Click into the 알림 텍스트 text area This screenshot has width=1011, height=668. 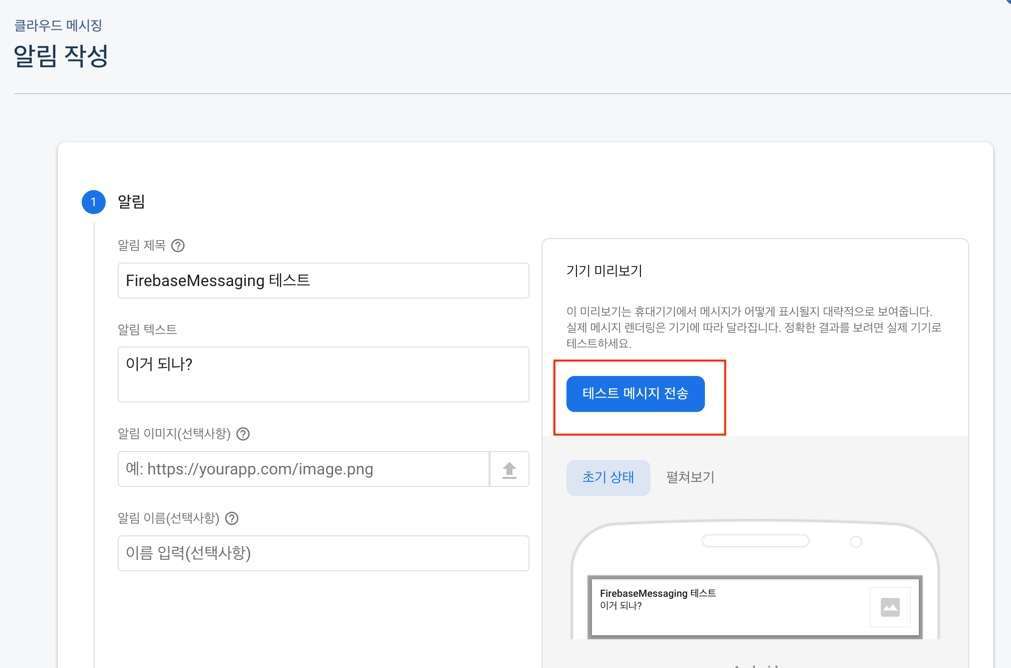point(322,374)
